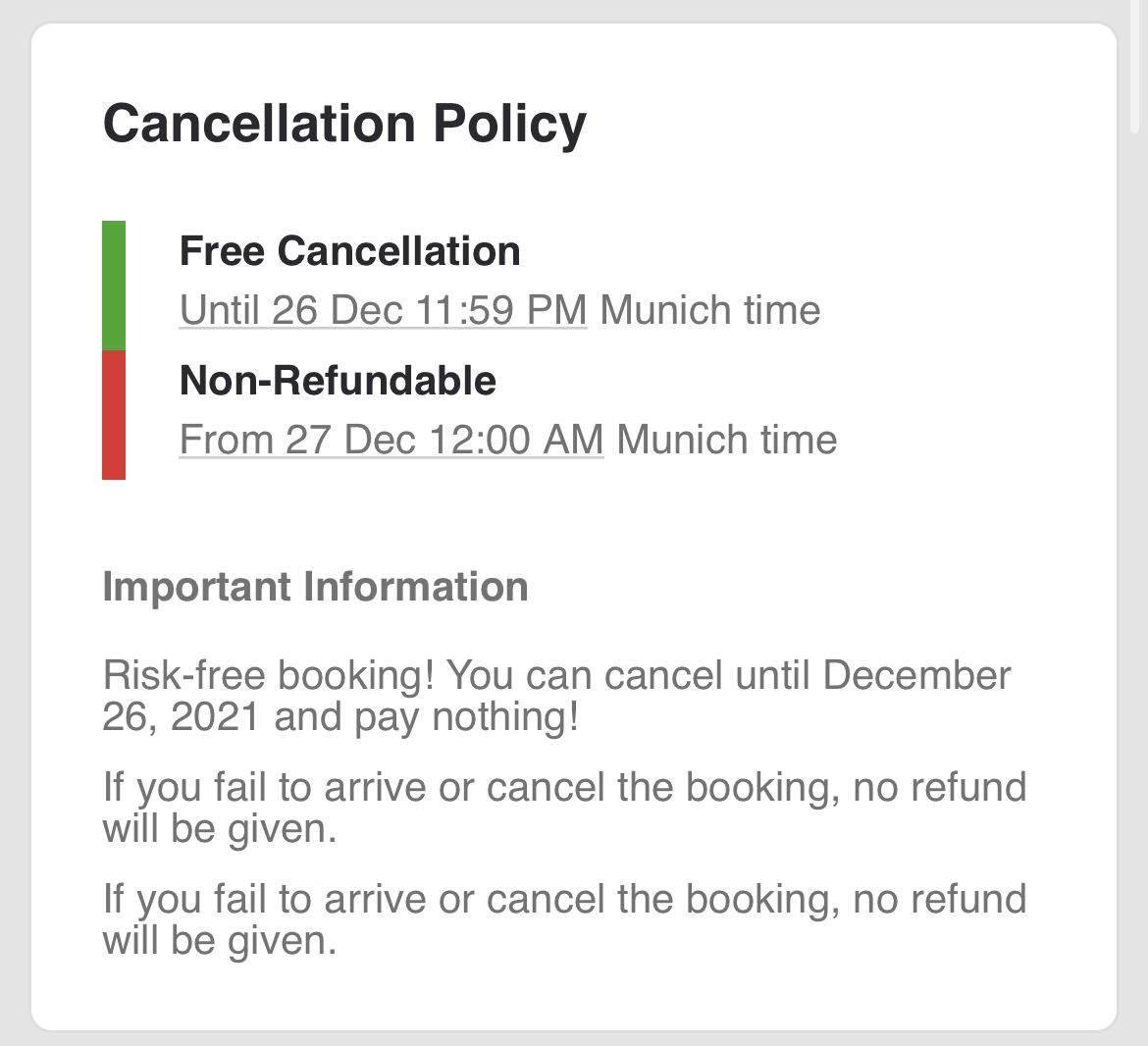Click the red non-refundable bar
Viewport: 1148px width, 1046px height.
tap(114, 415)
